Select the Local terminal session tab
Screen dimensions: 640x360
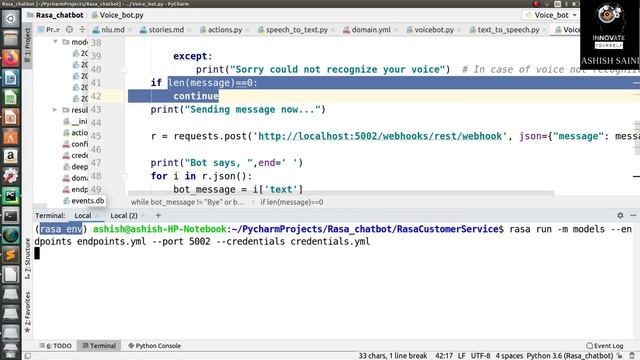[83, 216]
